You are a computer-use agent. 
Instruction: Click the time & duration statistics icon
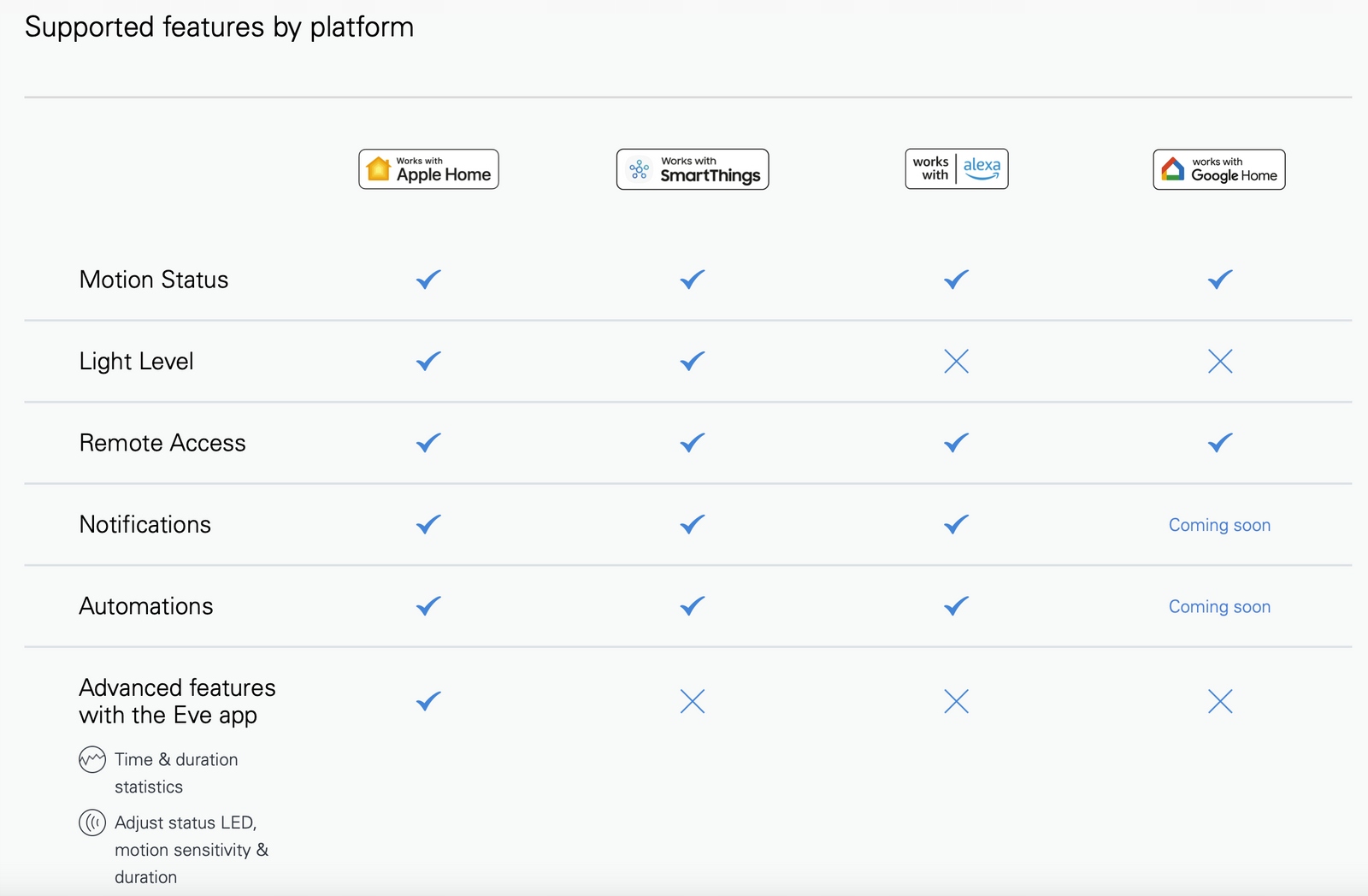pos(92,759)
